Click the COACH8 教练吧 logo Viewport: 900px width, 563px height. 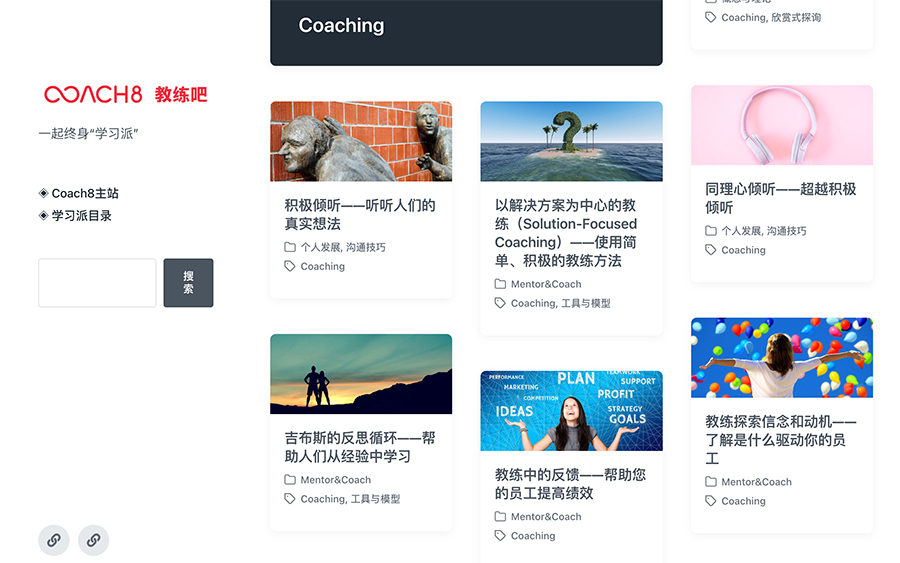[x=126, y=94]
